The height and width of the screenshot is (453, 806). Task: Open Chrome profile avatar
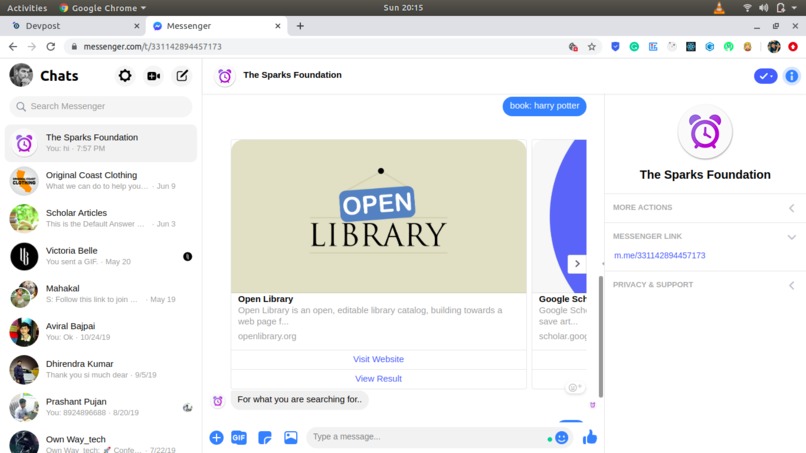tap(774, 47)
